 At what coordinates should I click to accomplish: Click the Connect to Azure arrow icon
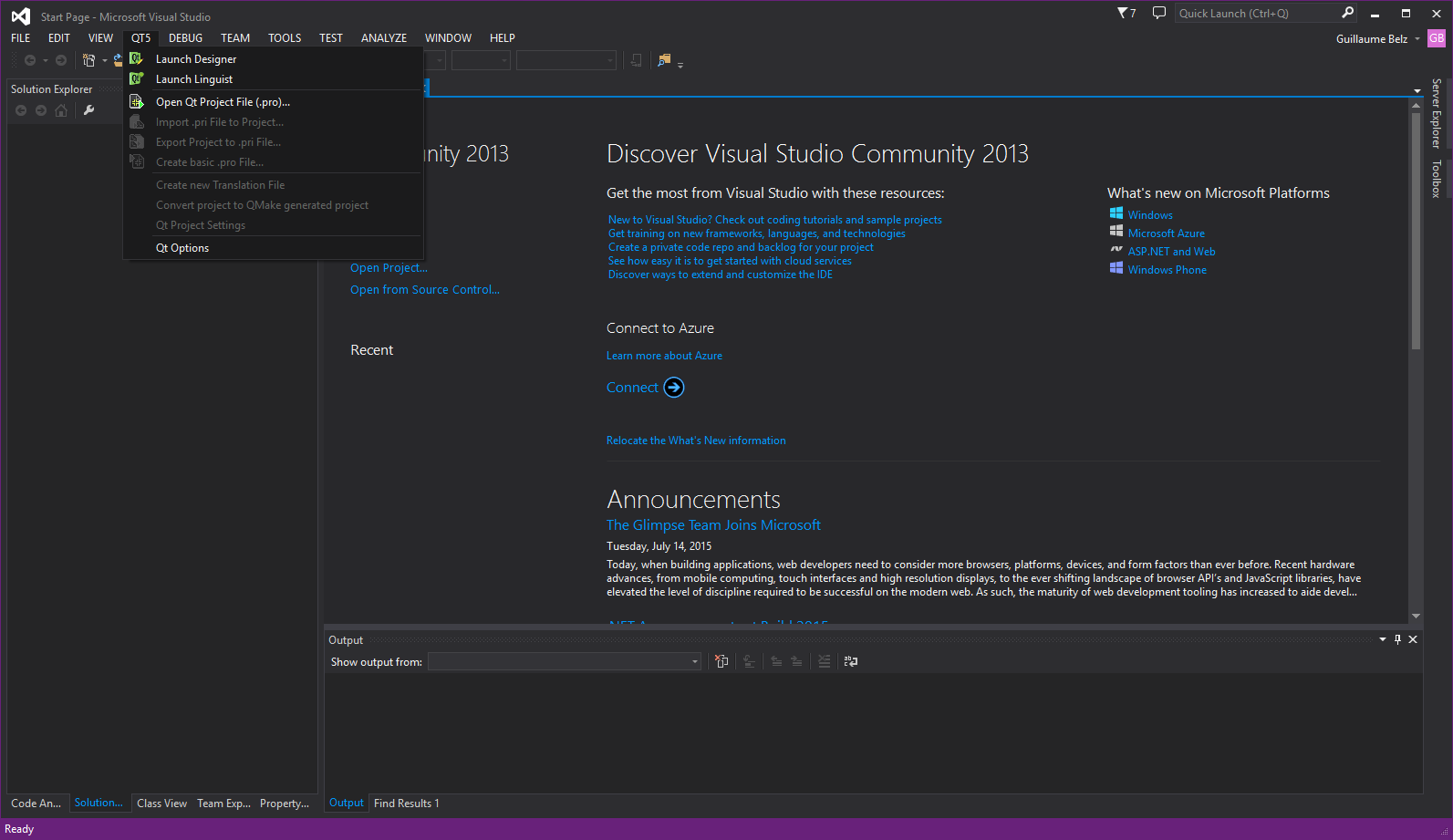(674, 388)
